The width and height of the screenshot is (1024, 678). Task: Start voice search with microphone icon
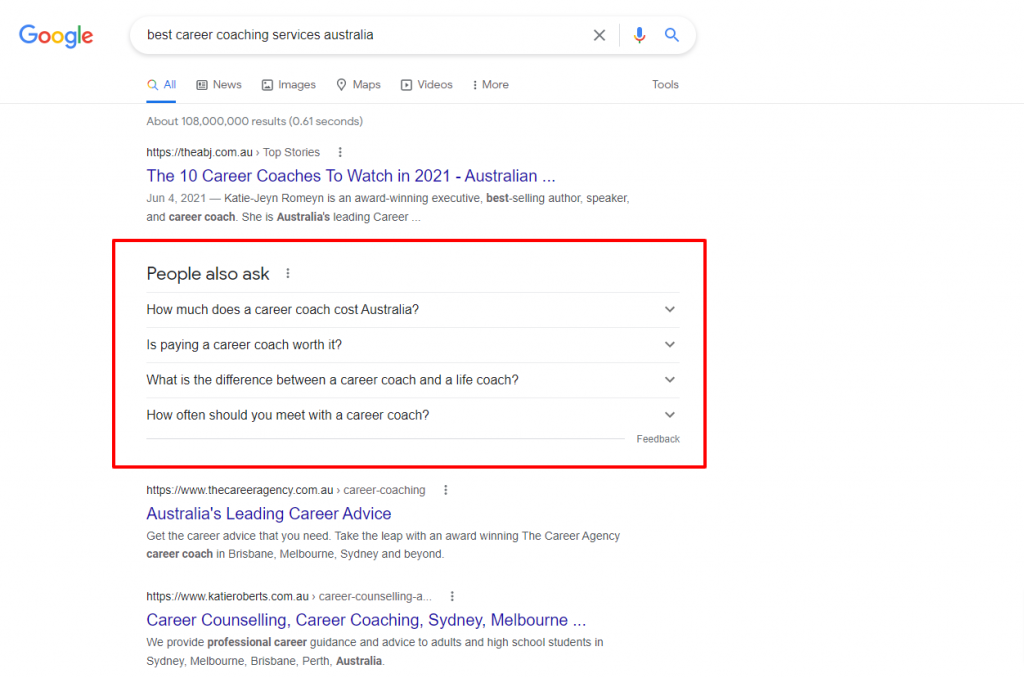[640, 35]
